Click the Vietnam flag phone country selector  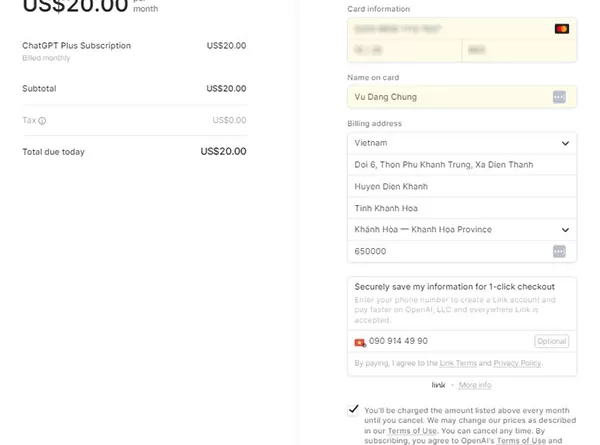click(x=360, y=342)
